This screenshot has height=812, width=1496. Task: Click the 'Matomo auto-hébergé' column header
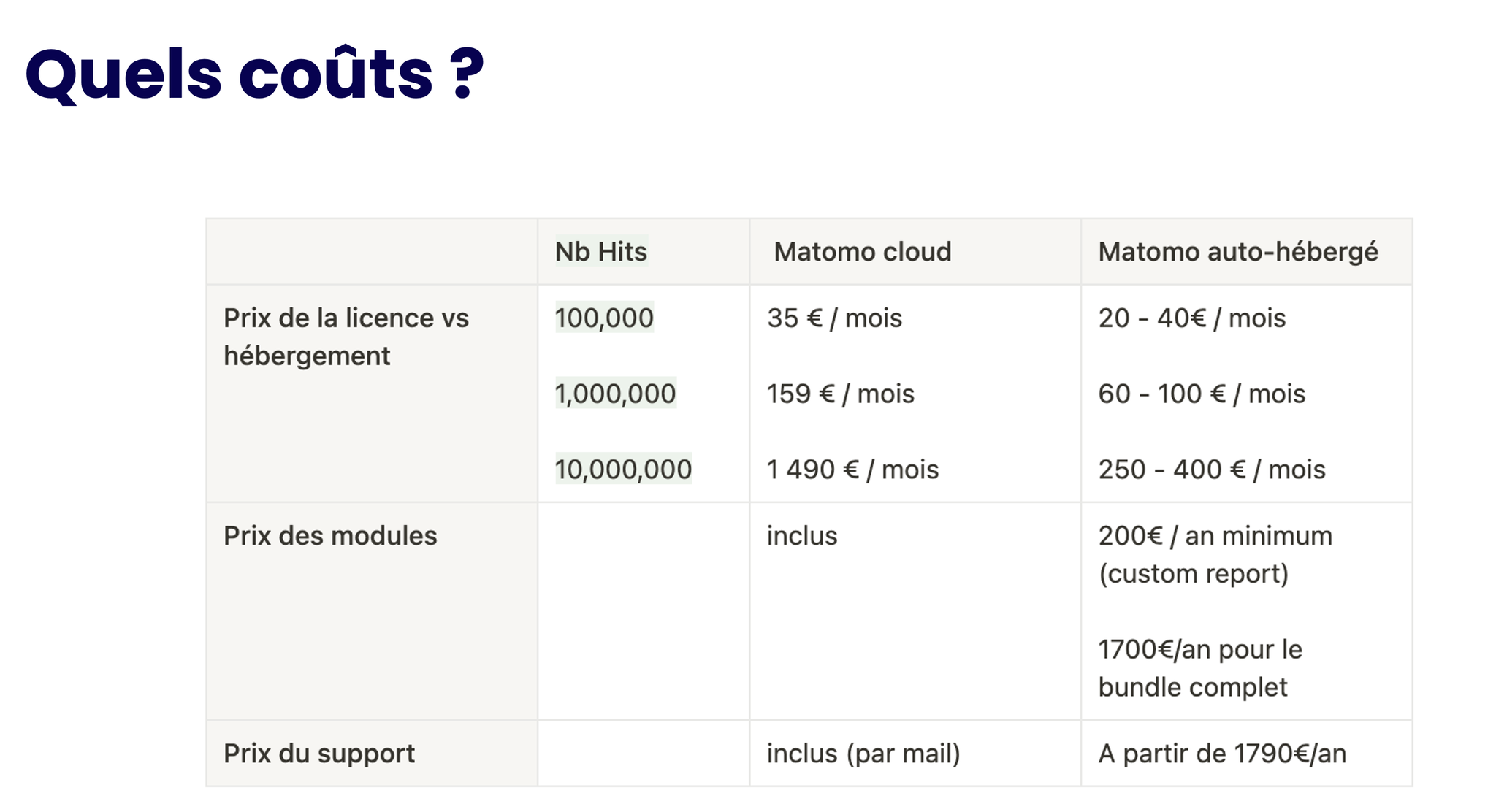pos(1238,252)
